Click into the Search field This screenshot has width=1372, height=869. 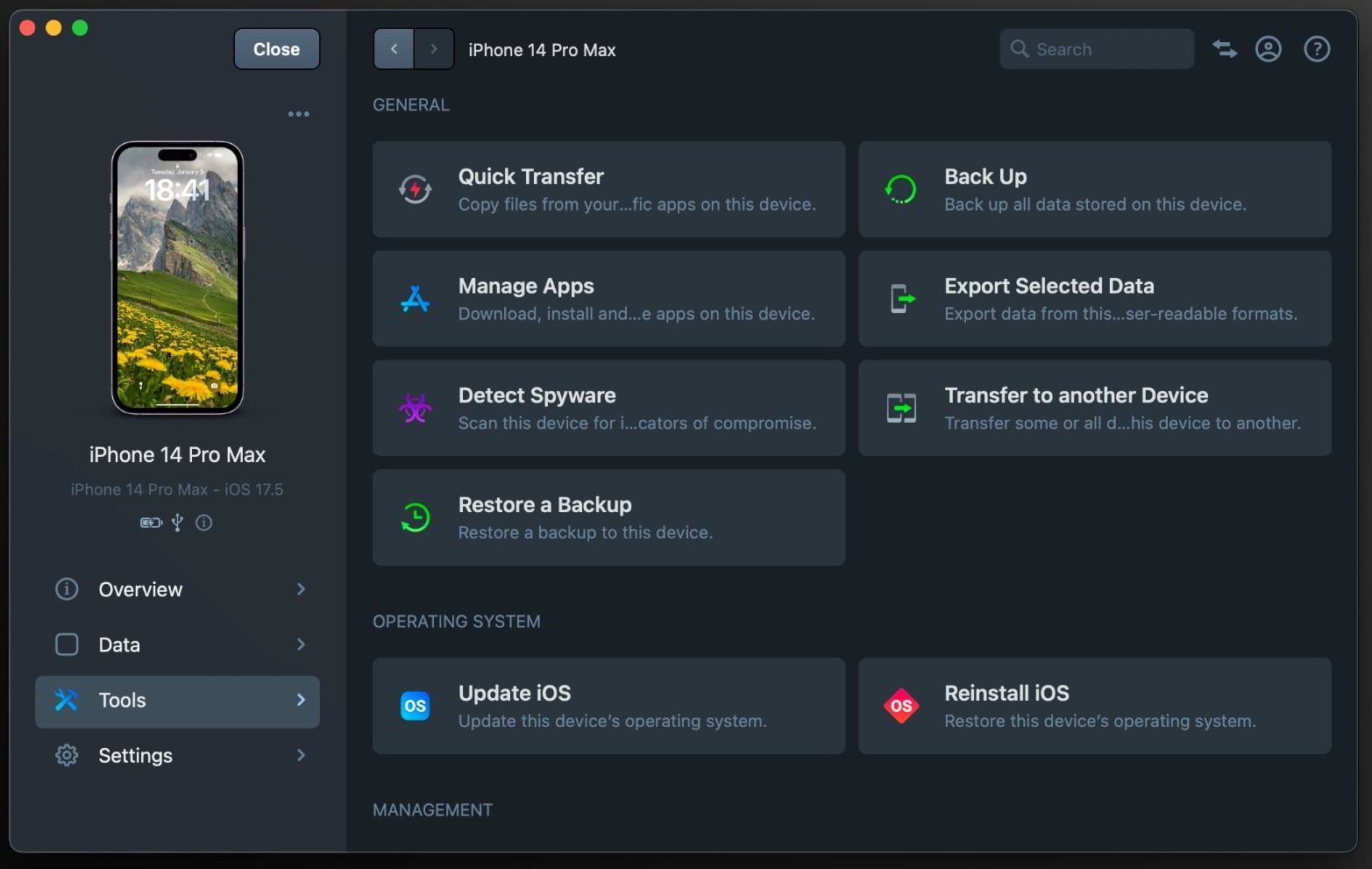1097,49
